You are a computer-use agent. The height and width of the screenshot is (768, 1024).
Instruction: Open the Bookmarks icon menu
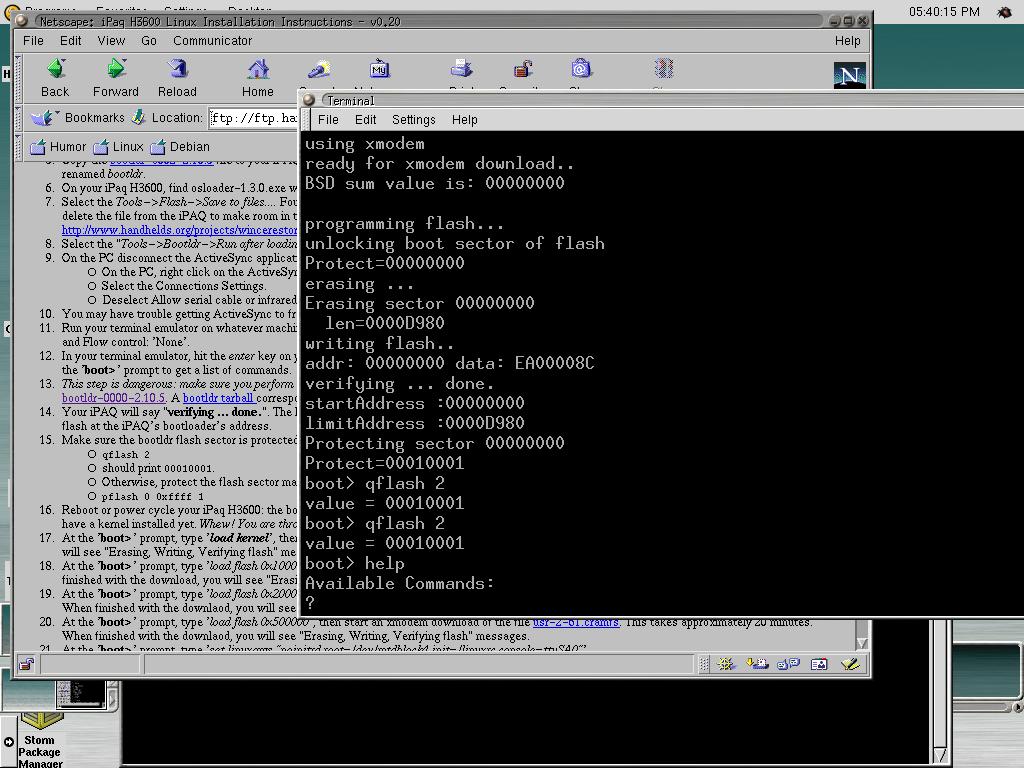pyautogui.click(x=44, y=118)
